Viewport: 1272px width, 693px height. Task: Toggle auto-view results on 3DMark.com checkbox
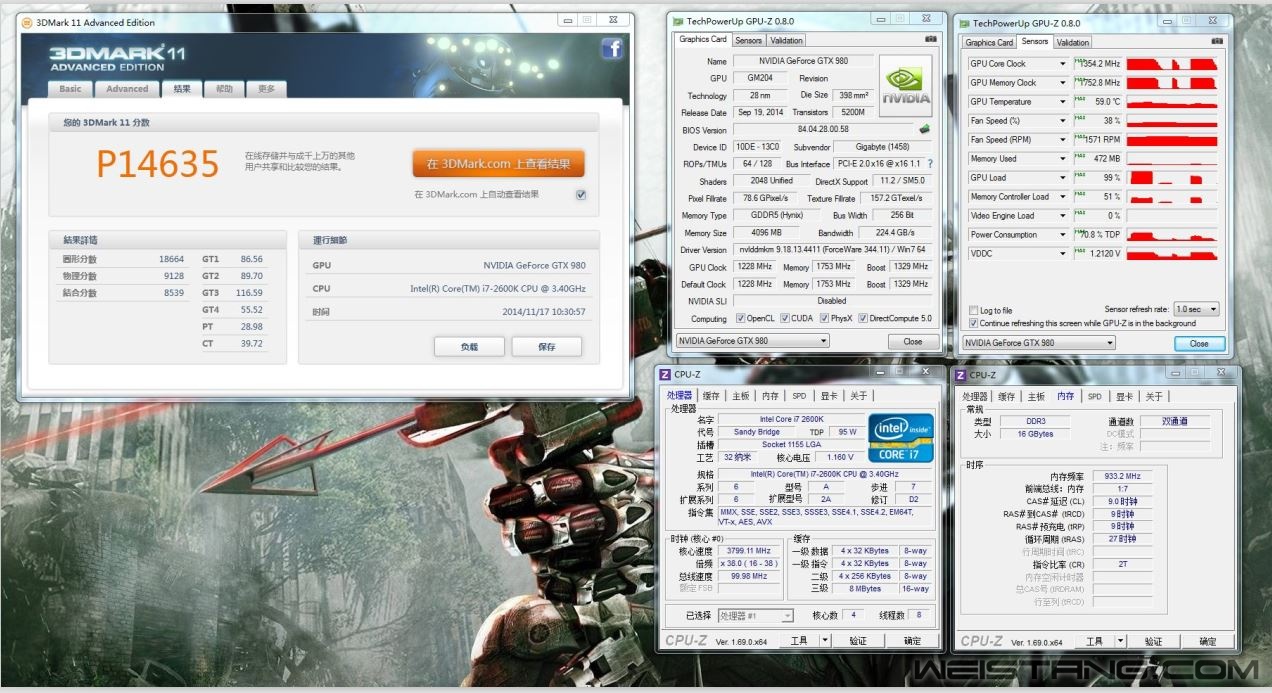[x=581, y=195]
